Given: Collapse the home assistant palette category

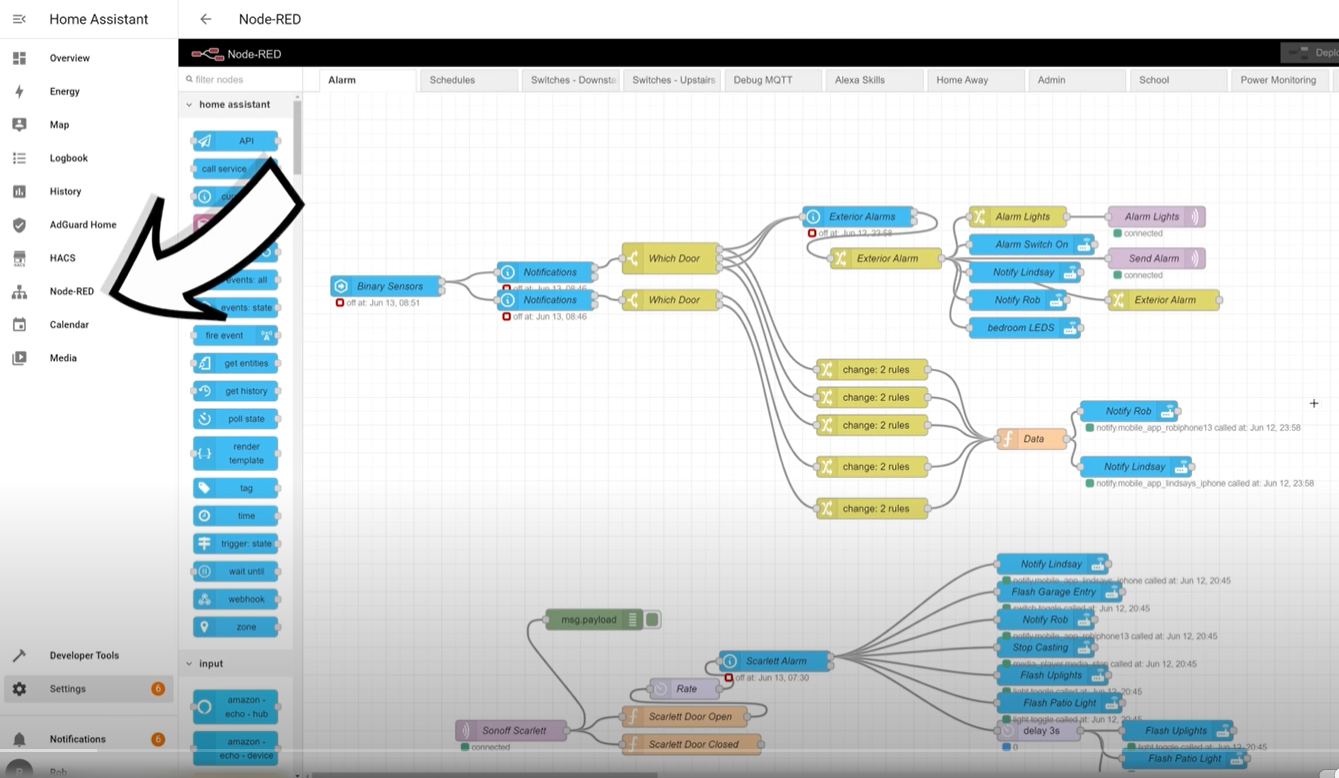Looking at the screenshot, I should (x=189, y=104).
